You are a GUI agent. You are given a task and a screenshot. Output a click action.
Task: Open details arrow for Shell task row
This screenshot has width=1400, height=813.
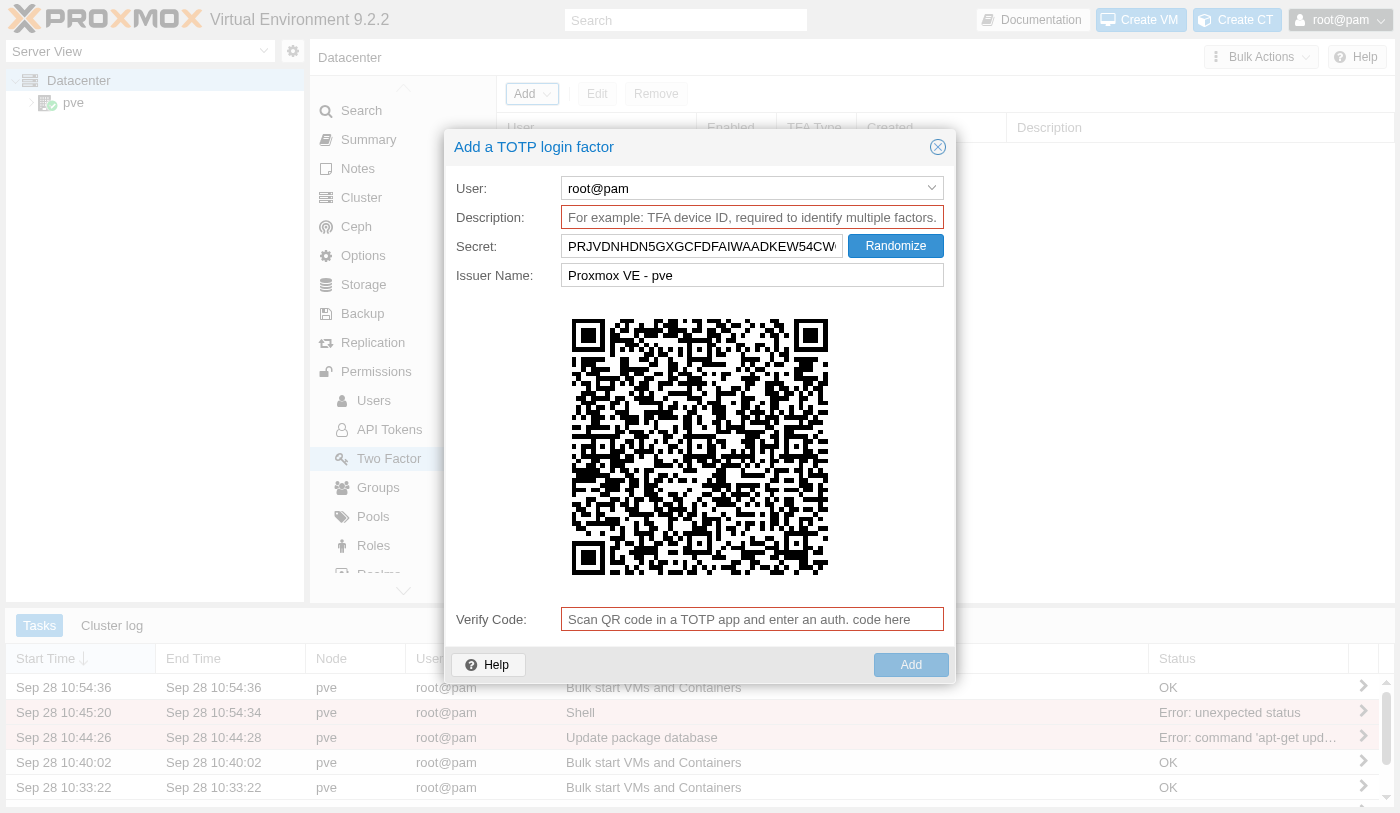[x=1363, y=712]
